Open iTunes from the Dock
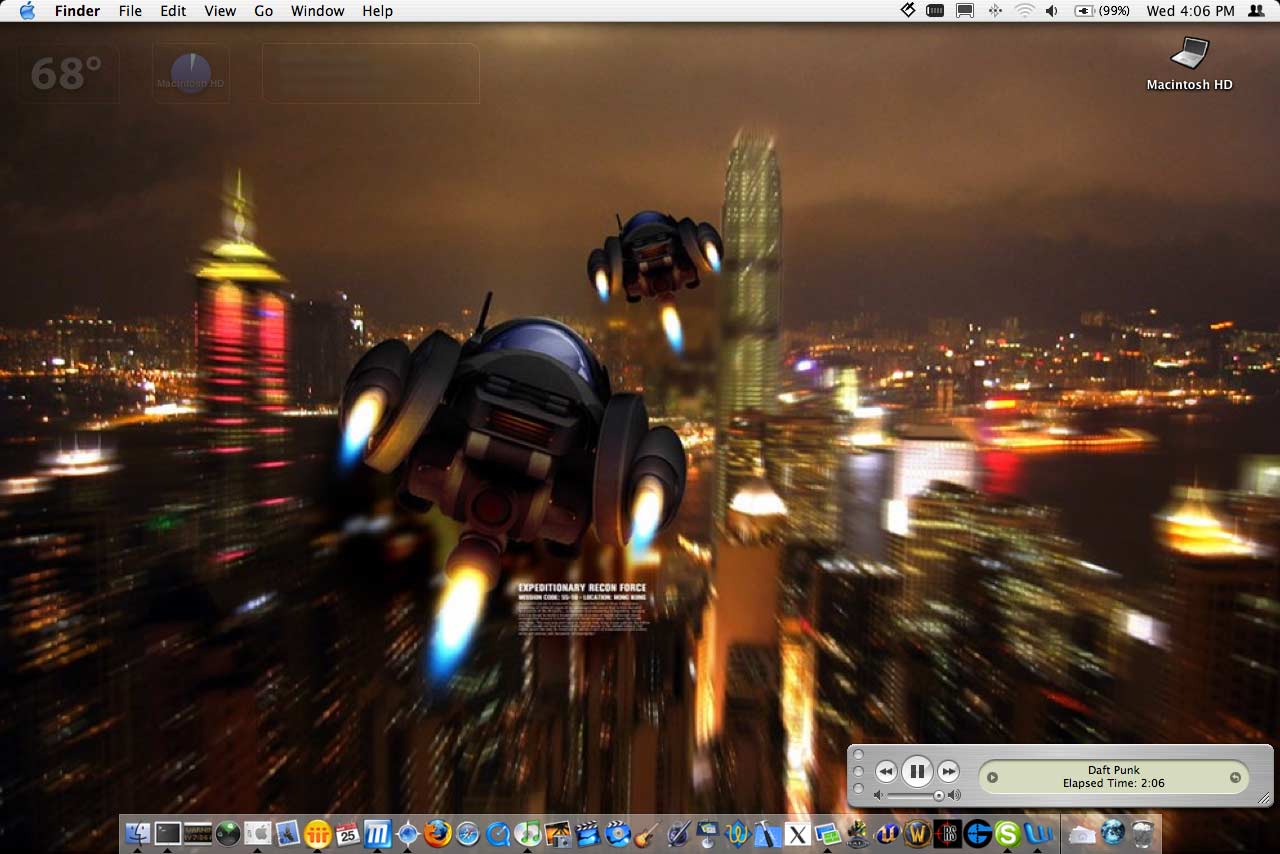Image resolution: width=1280 pixels, height=854 pixels. [x=528, y=833]
